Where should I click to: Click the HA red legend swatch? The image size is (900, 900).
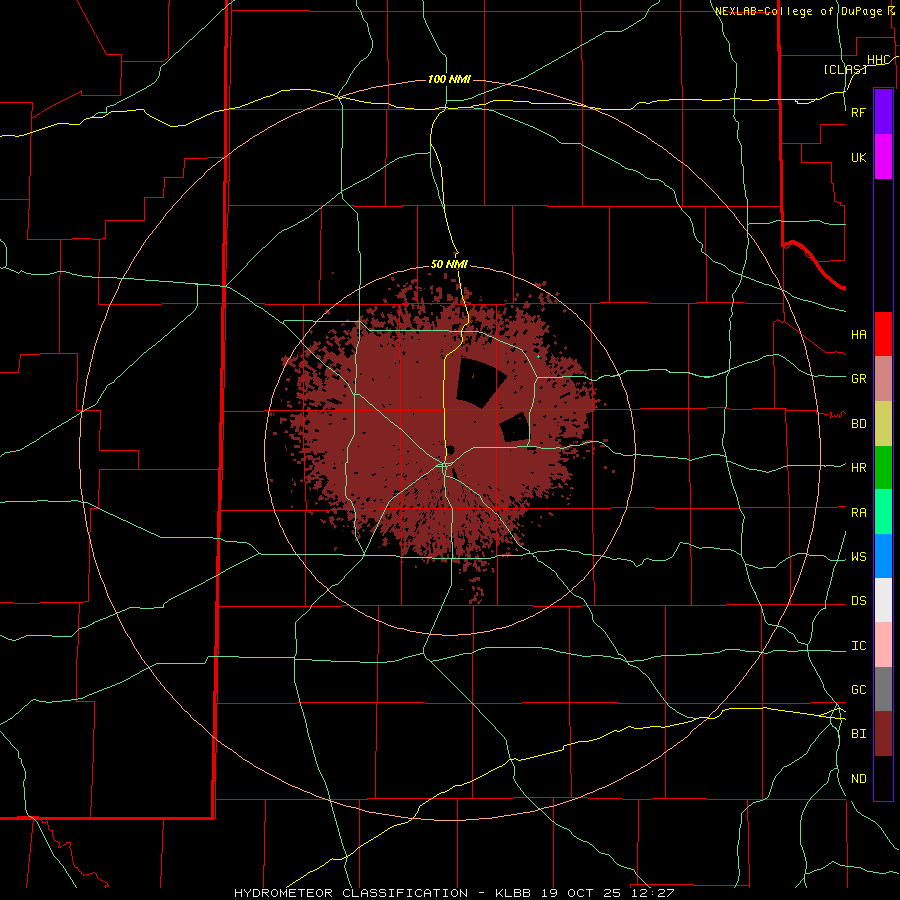coord(883,334)
